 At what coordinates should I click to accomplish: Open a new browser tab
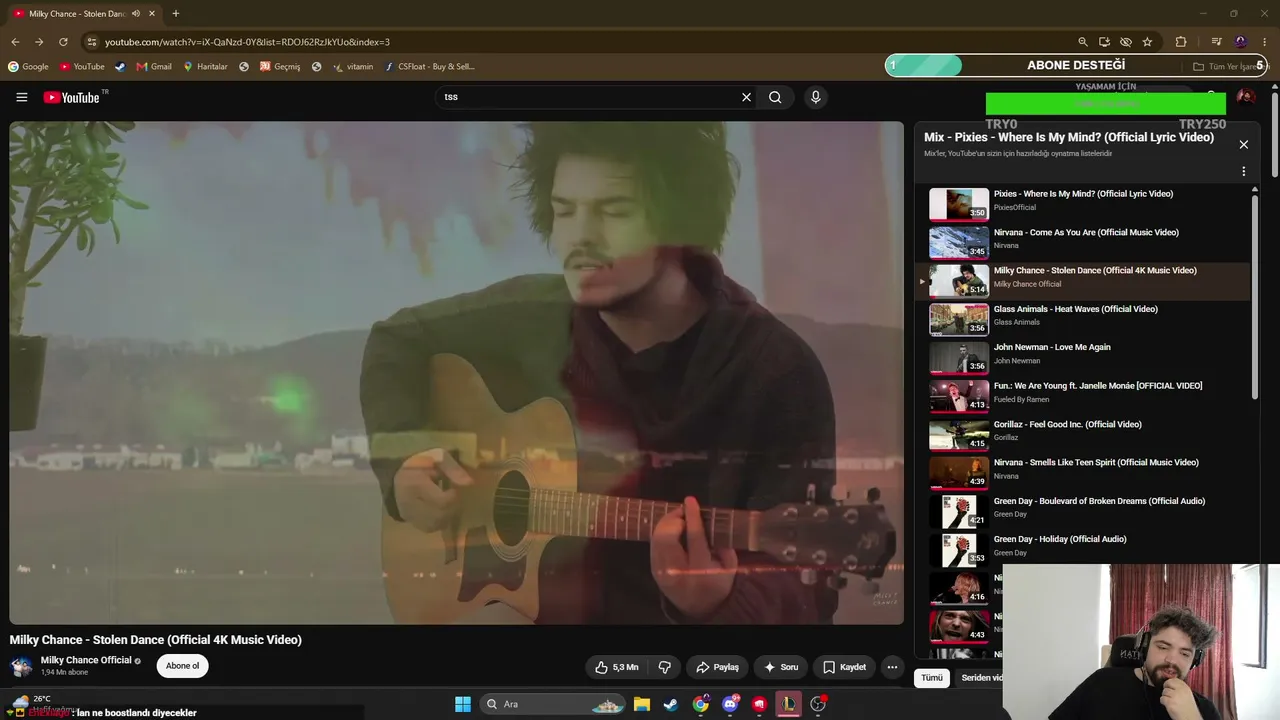[176, 14]
